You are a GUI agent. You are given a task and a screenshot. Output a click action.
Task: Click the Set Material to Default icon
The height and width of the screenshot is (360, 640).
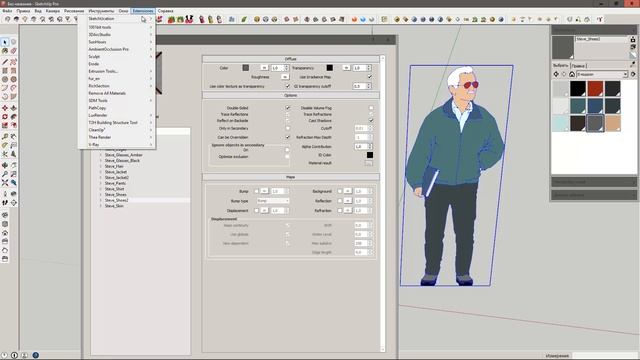[x=633, y=55]
